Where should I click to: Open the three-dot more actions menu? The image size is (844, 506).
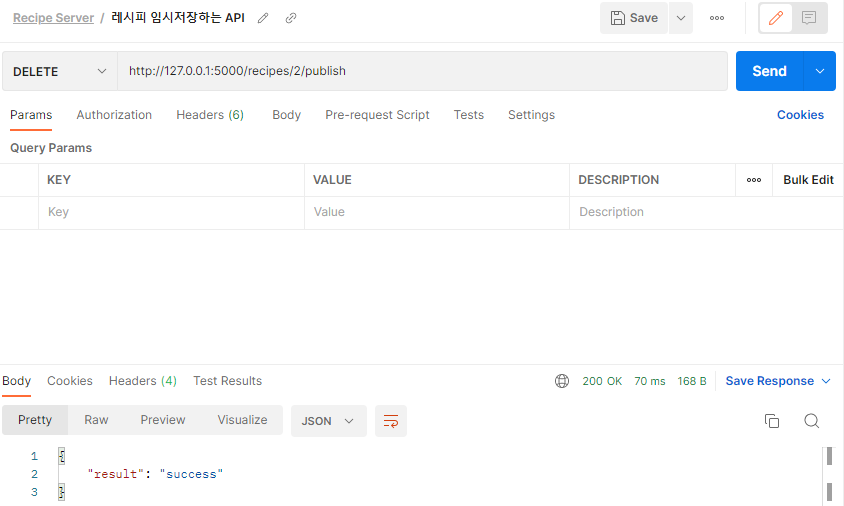tap(716, 18)
